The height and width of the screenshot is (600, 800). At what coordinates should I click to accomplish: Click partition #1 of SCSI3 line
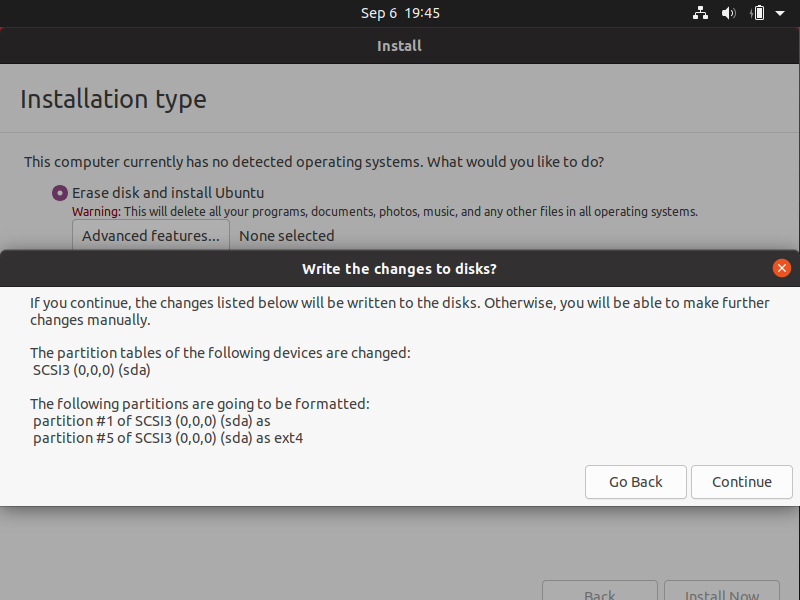click(152, 421)
